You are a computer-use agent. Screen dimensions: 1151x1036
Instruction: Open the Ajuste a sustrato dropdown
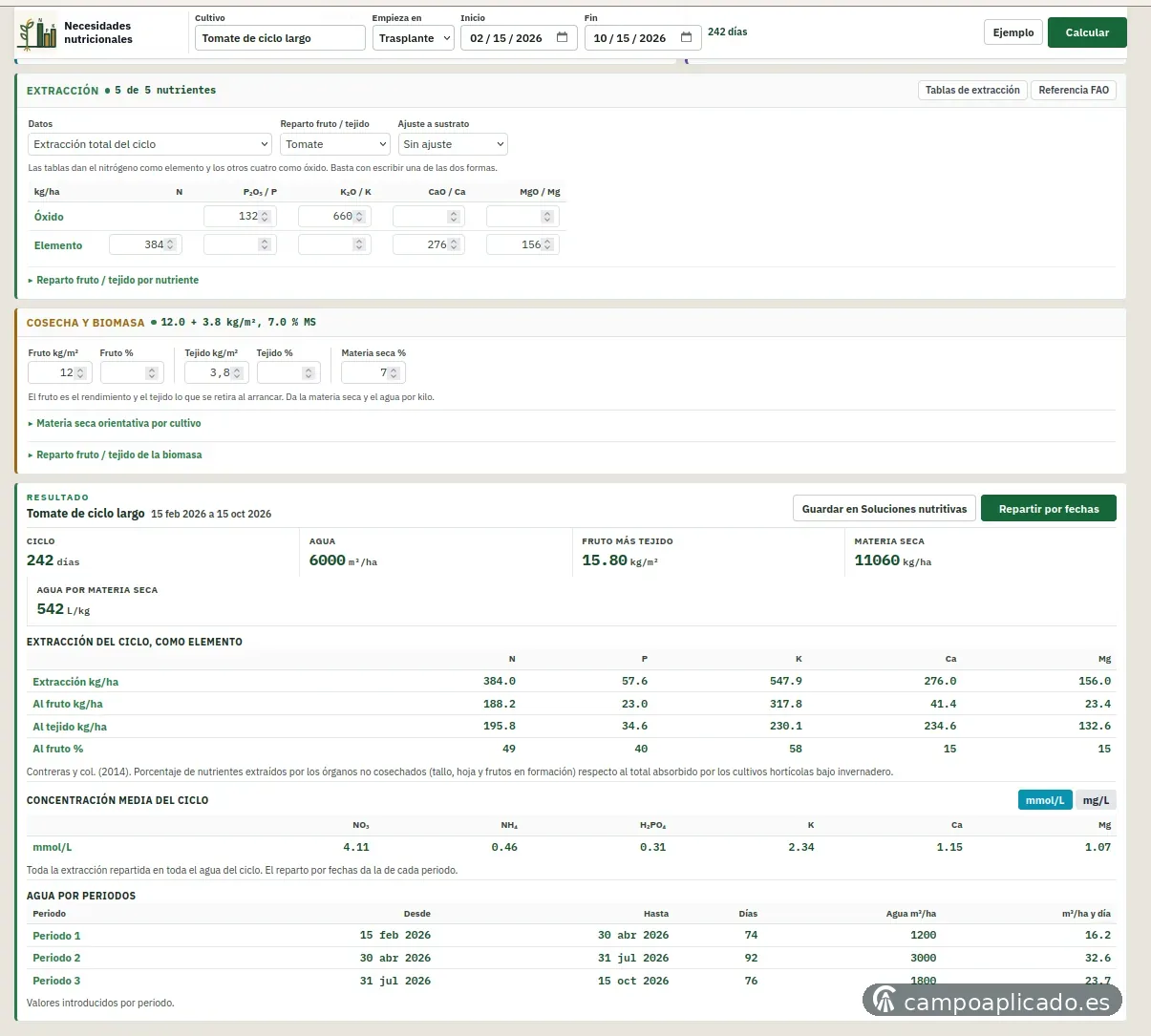(x=453, y=144)
